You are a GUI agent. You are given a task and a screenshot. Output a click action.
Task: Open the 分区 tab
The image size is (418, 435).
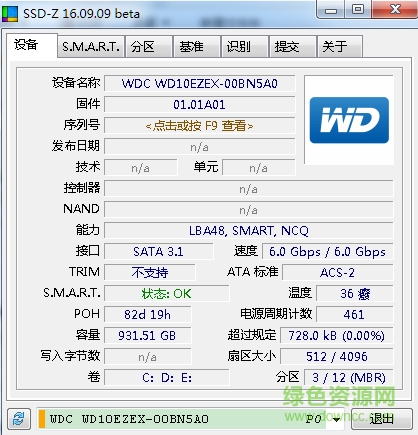(x=149, y=47)
